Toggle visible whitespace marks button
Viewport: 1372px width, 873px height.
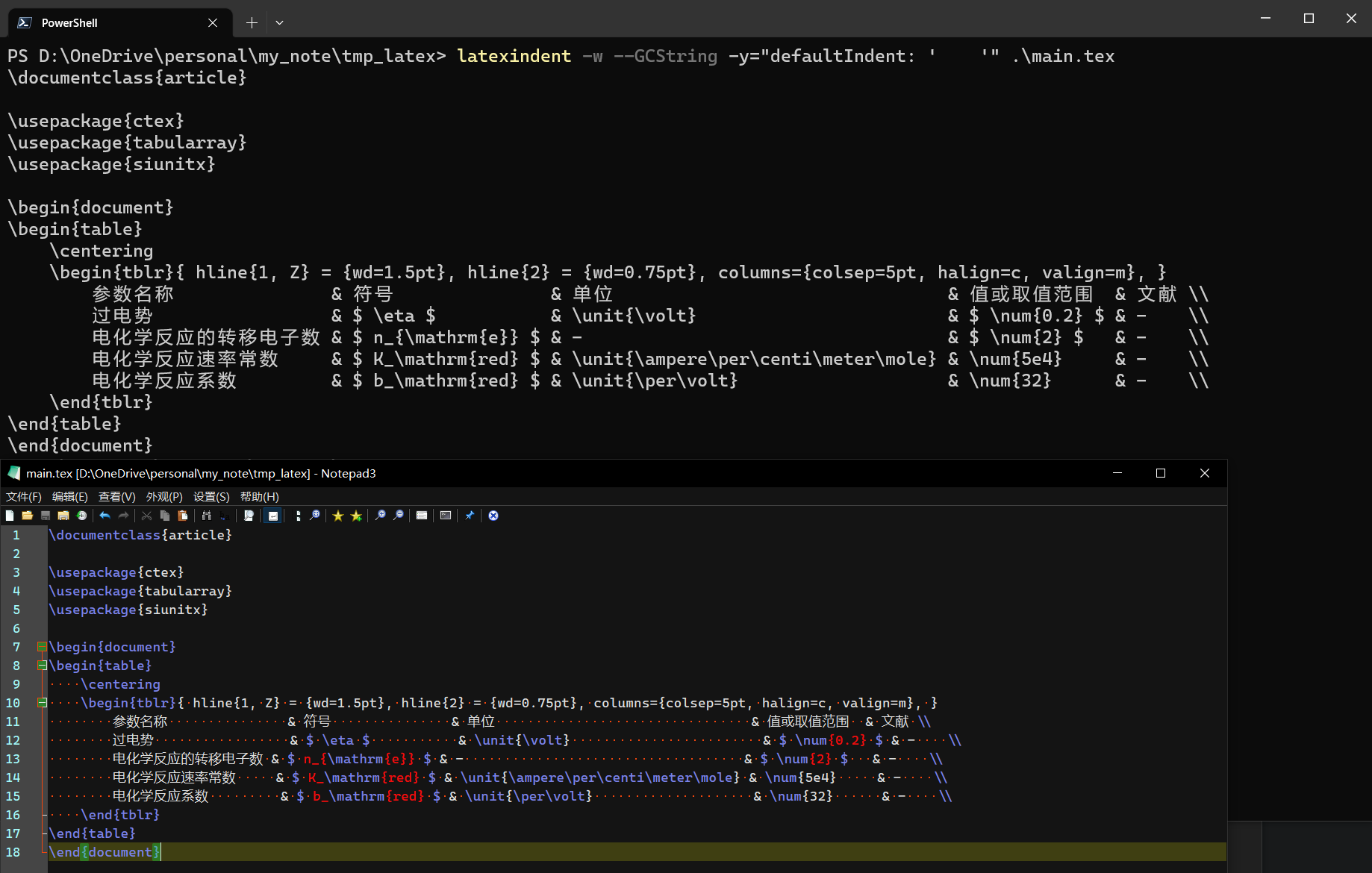click(297, 516)
